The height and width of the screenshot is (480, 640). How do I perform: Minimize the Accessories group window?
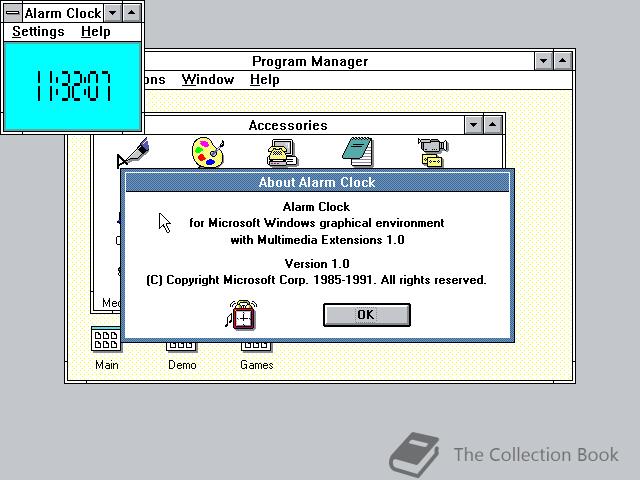click(x=473, y=125)
